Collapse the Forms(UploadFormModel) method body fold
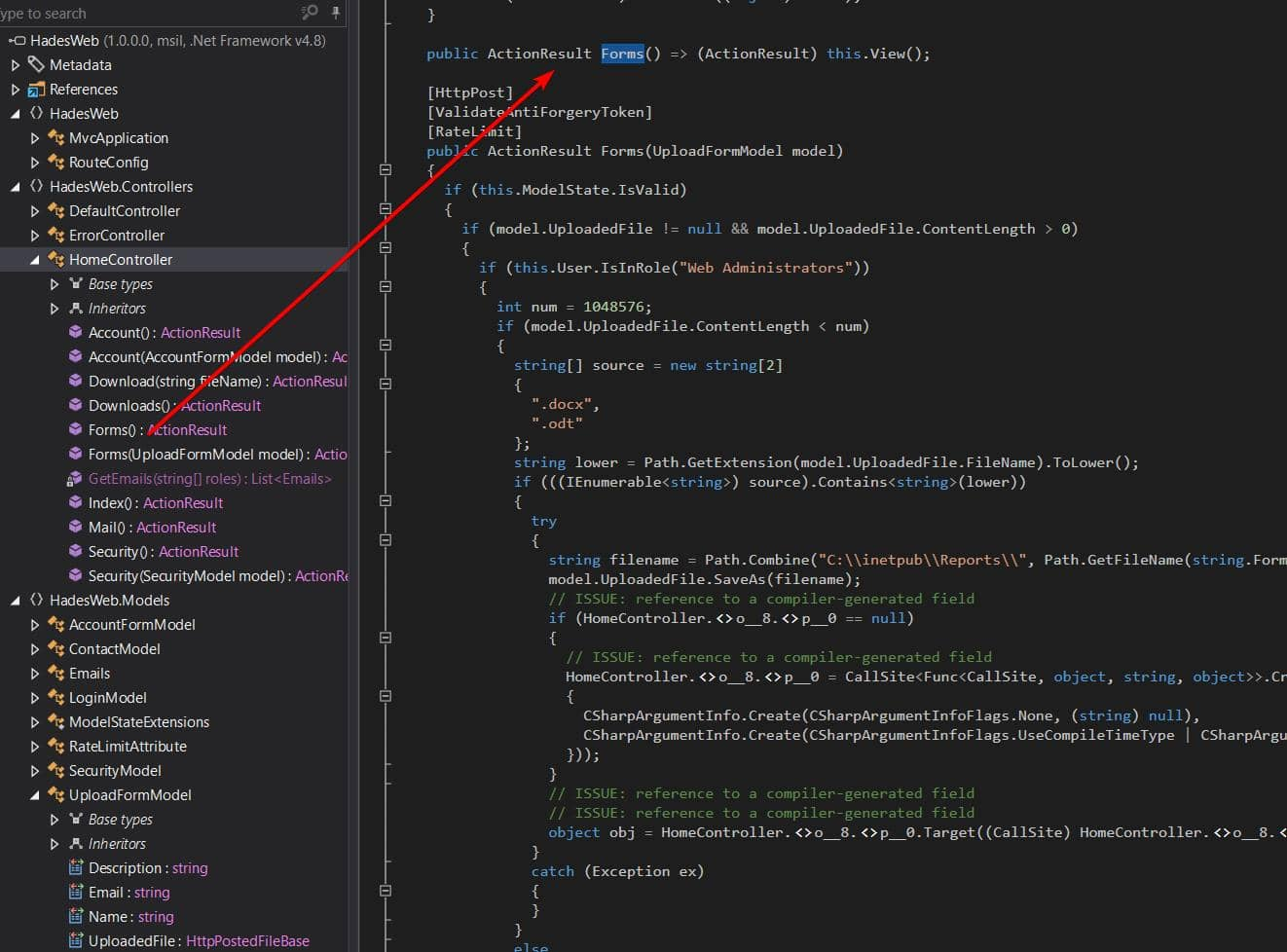1287x952 pixels. click(x=386, y=169)
